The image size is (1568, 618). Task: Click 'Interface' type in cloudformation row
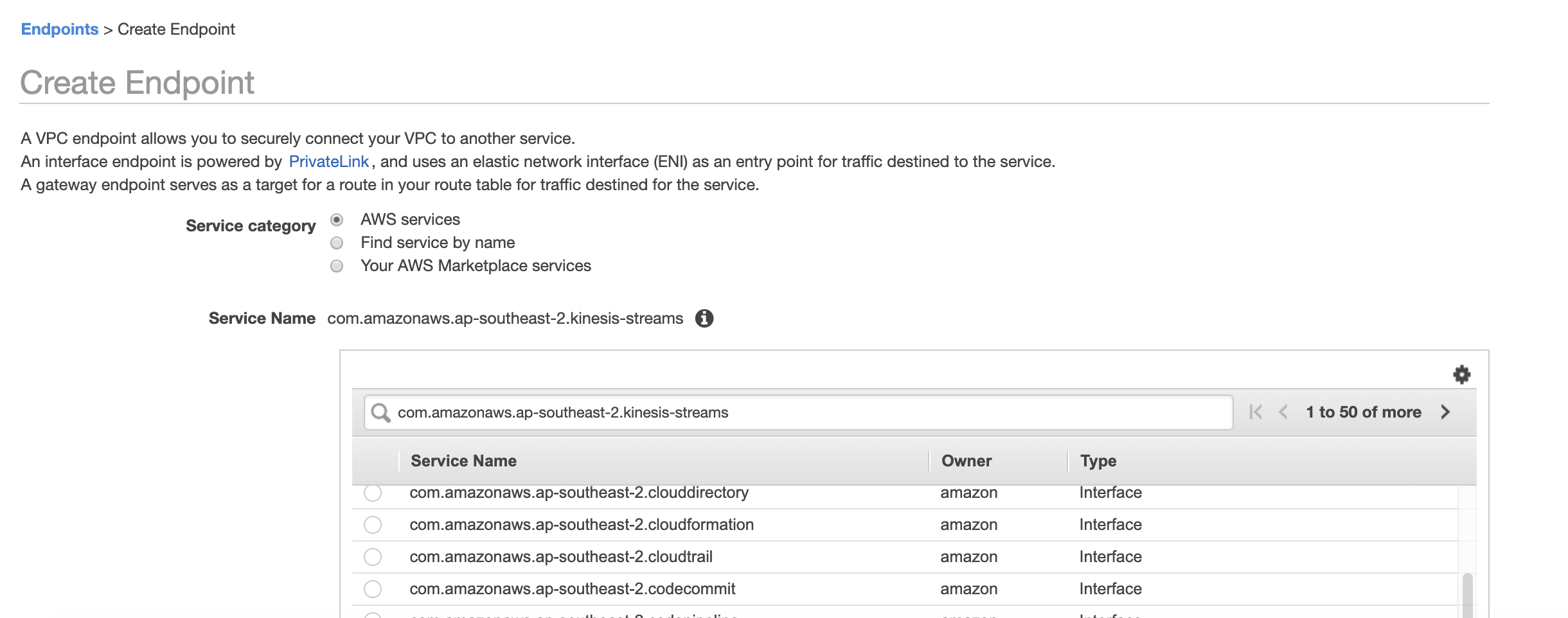pyautogui.click(x=1110, y=525)
